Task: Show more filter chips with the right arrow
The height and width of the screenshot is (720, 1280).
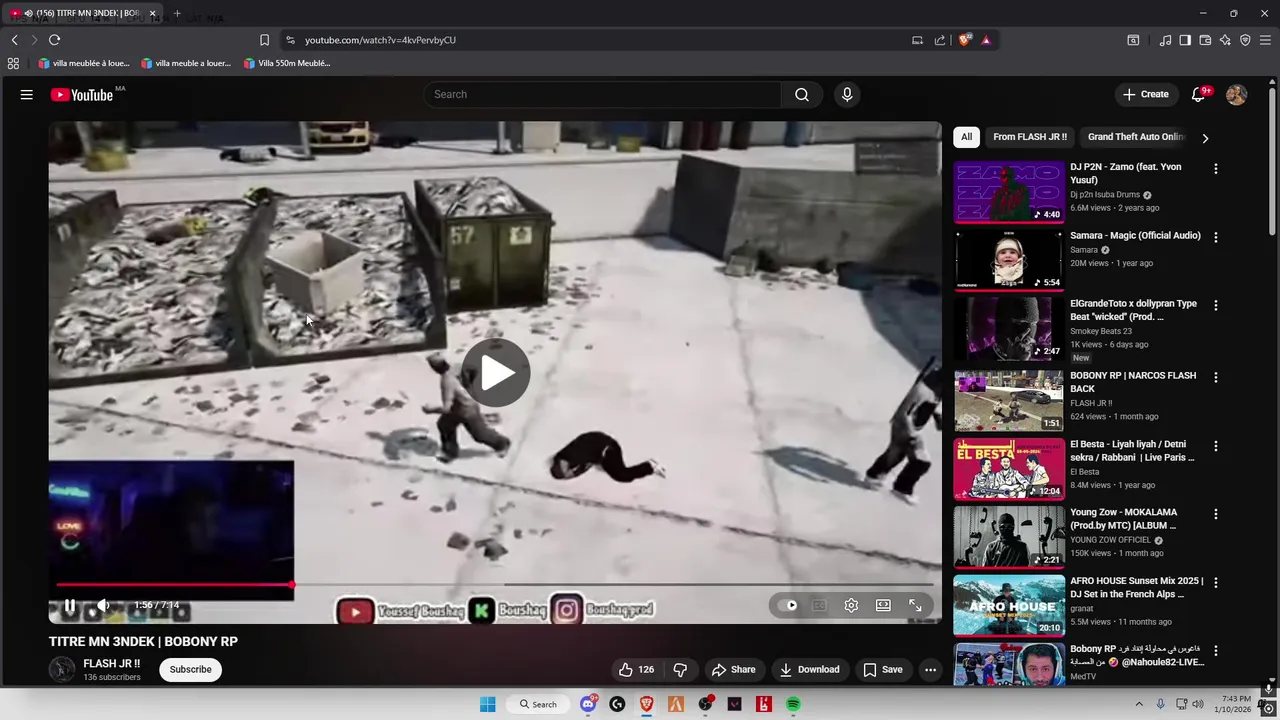Action: [x=1205, y=138]
